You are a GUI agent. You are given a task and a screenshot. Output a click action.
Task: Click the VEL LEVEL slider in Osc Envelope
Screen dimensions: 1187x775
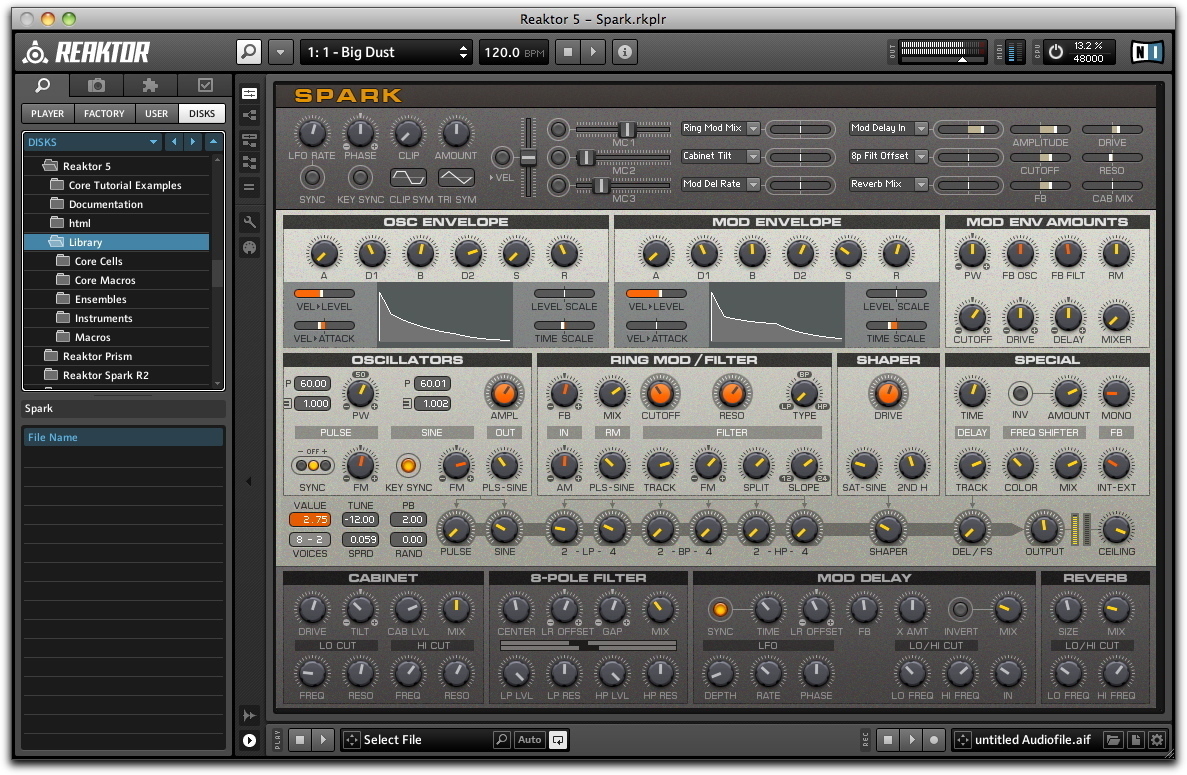pos(324,294)
